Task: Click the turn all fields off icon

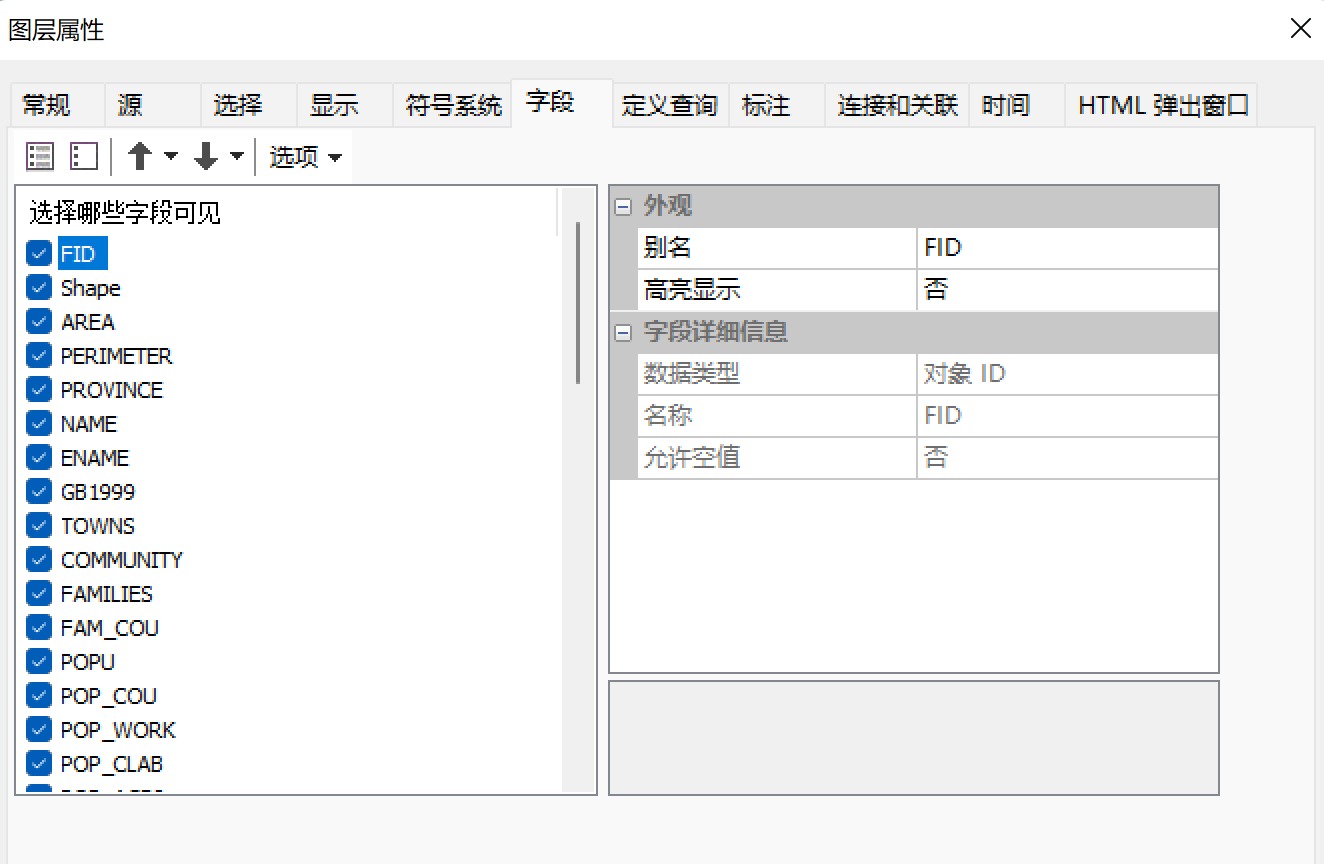Action: [83, 156]
